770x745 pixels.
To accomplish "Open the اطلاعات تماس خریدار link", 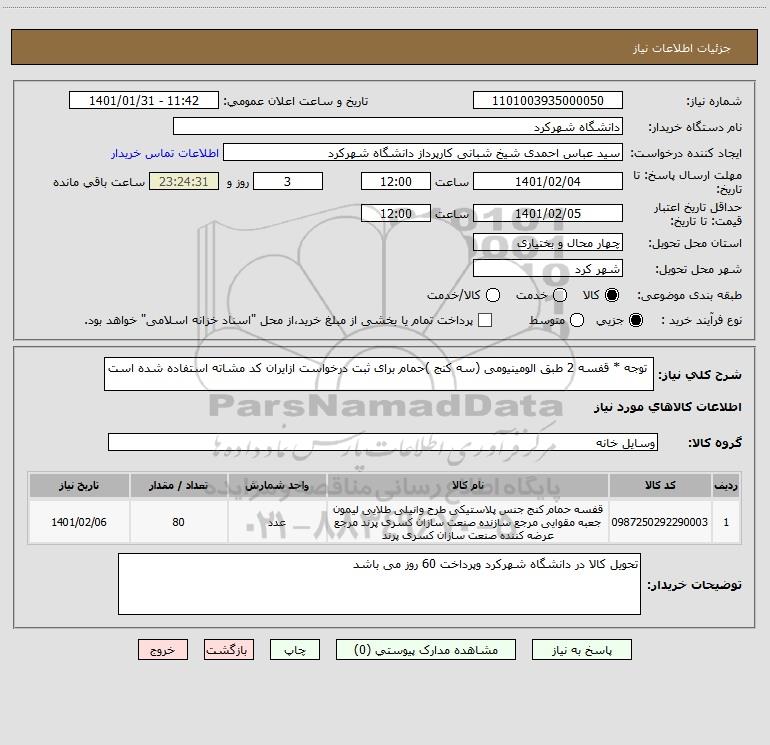I will [x=165, y=153].
